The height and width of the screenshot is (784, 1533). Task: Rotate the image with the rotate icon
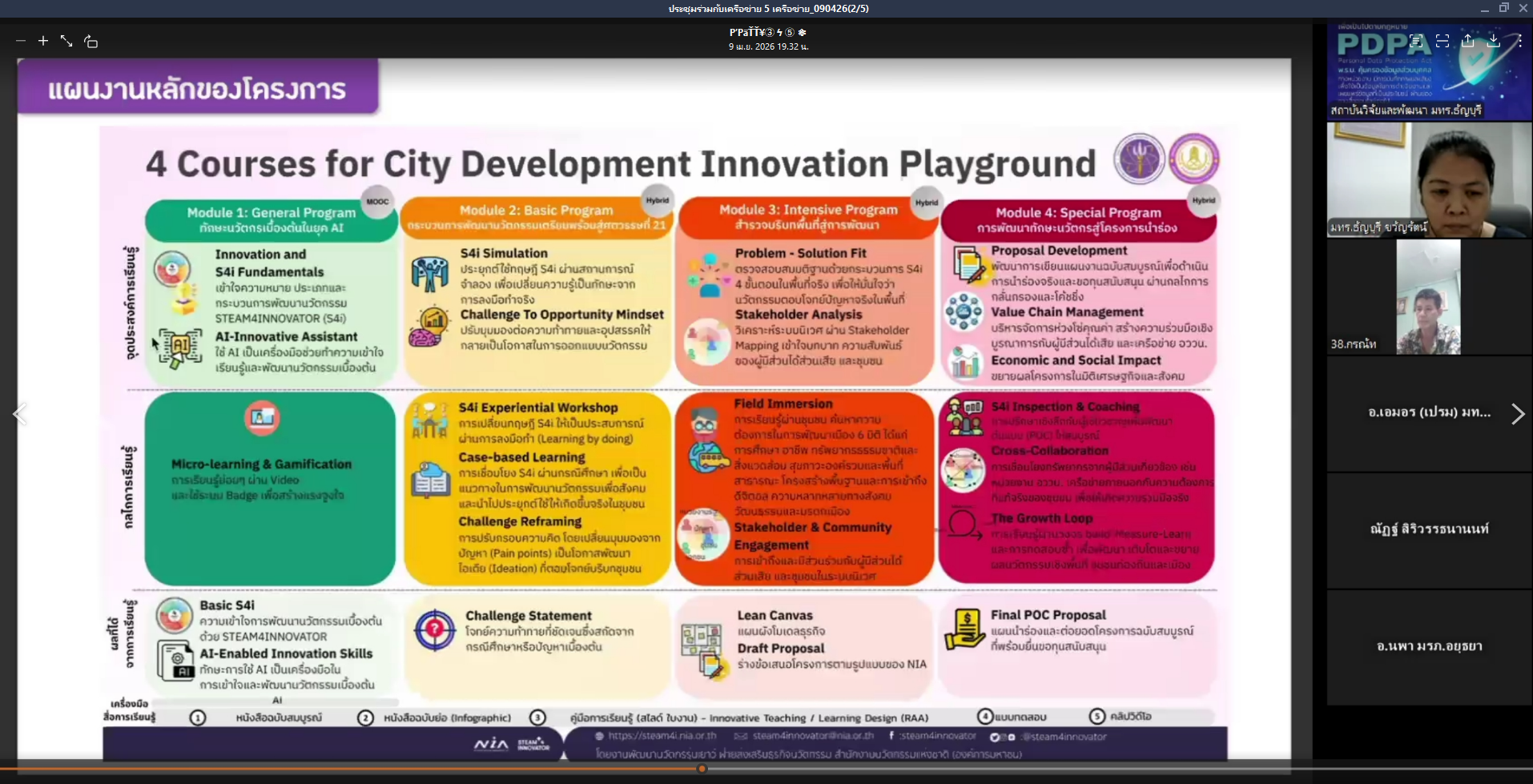click(x=91, y=42)
